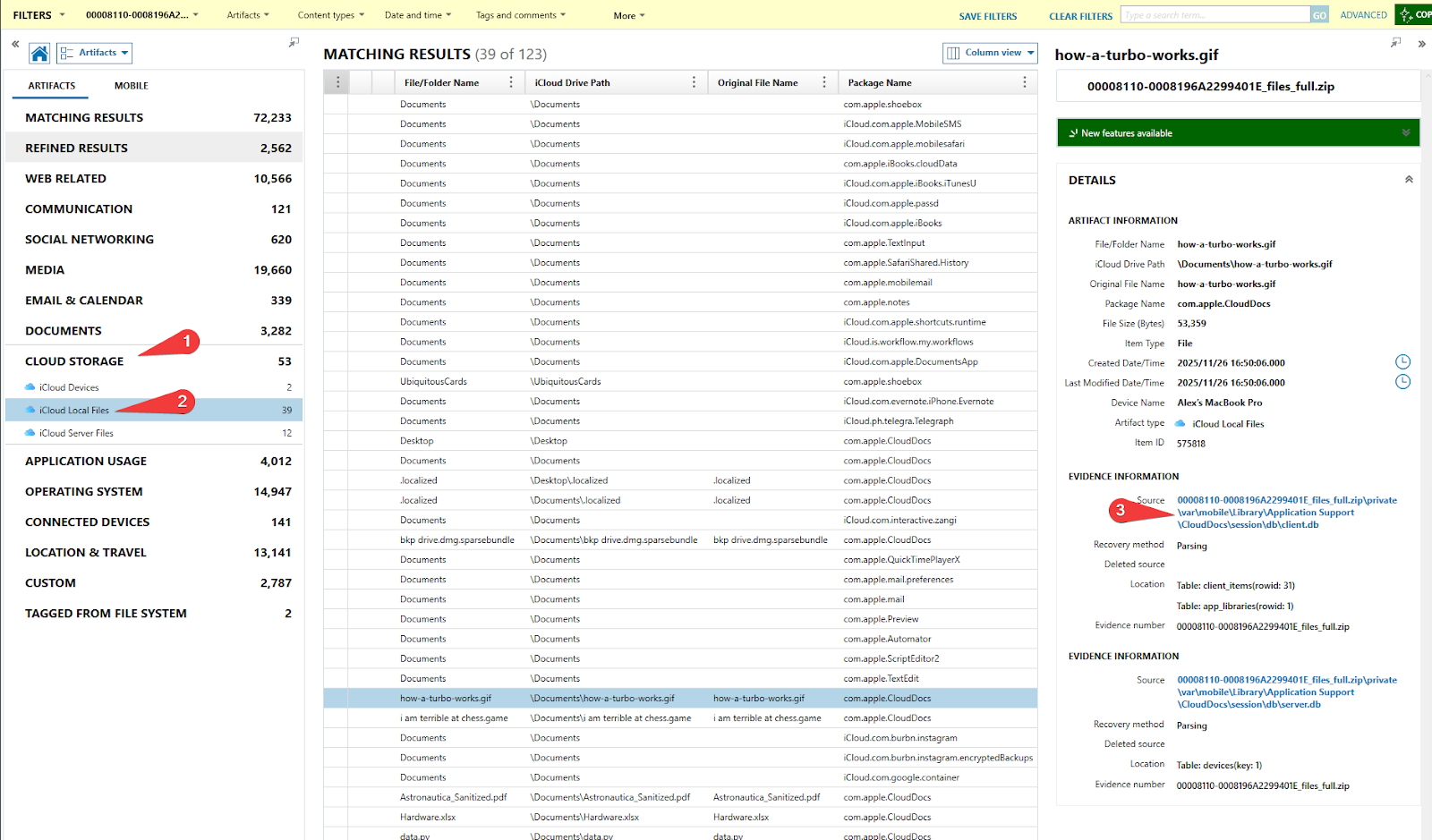This screenshot has height=840, width=1432.
Task: Collapse the DETAILS section
Action: tap(1409, 180)
